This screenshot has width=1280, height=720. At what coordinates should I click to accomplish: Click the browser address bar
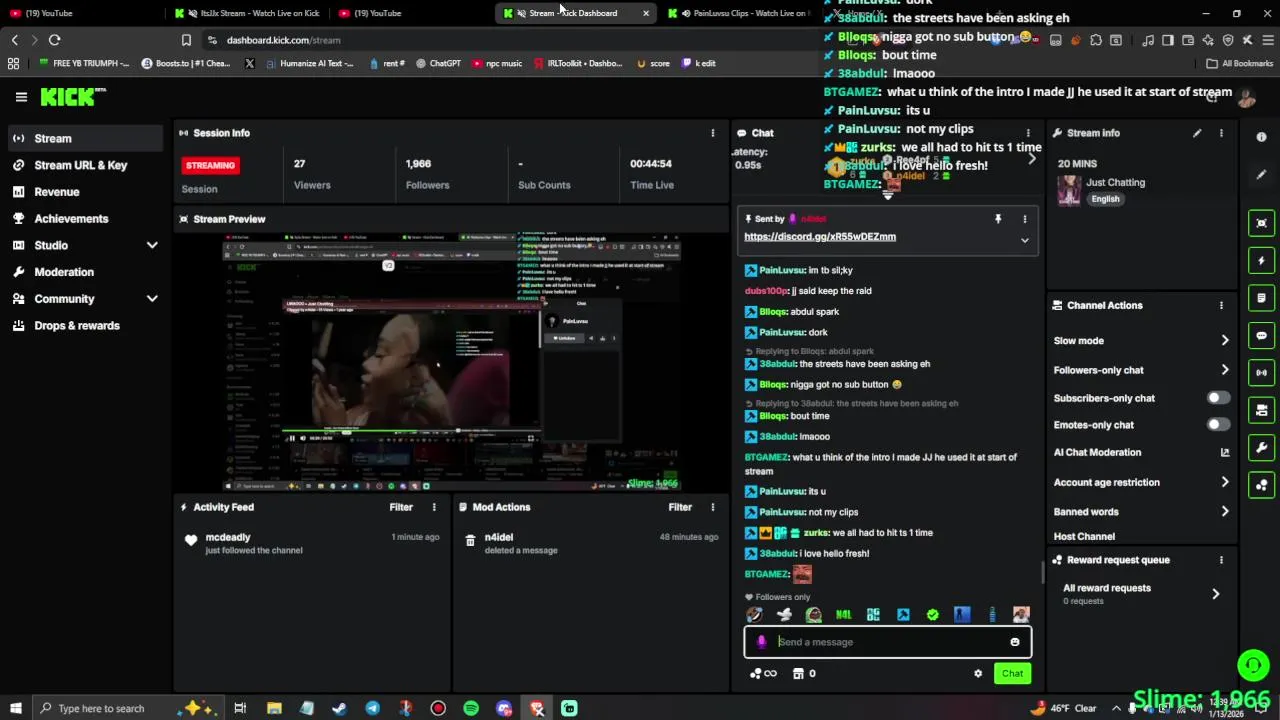[510, 40]
